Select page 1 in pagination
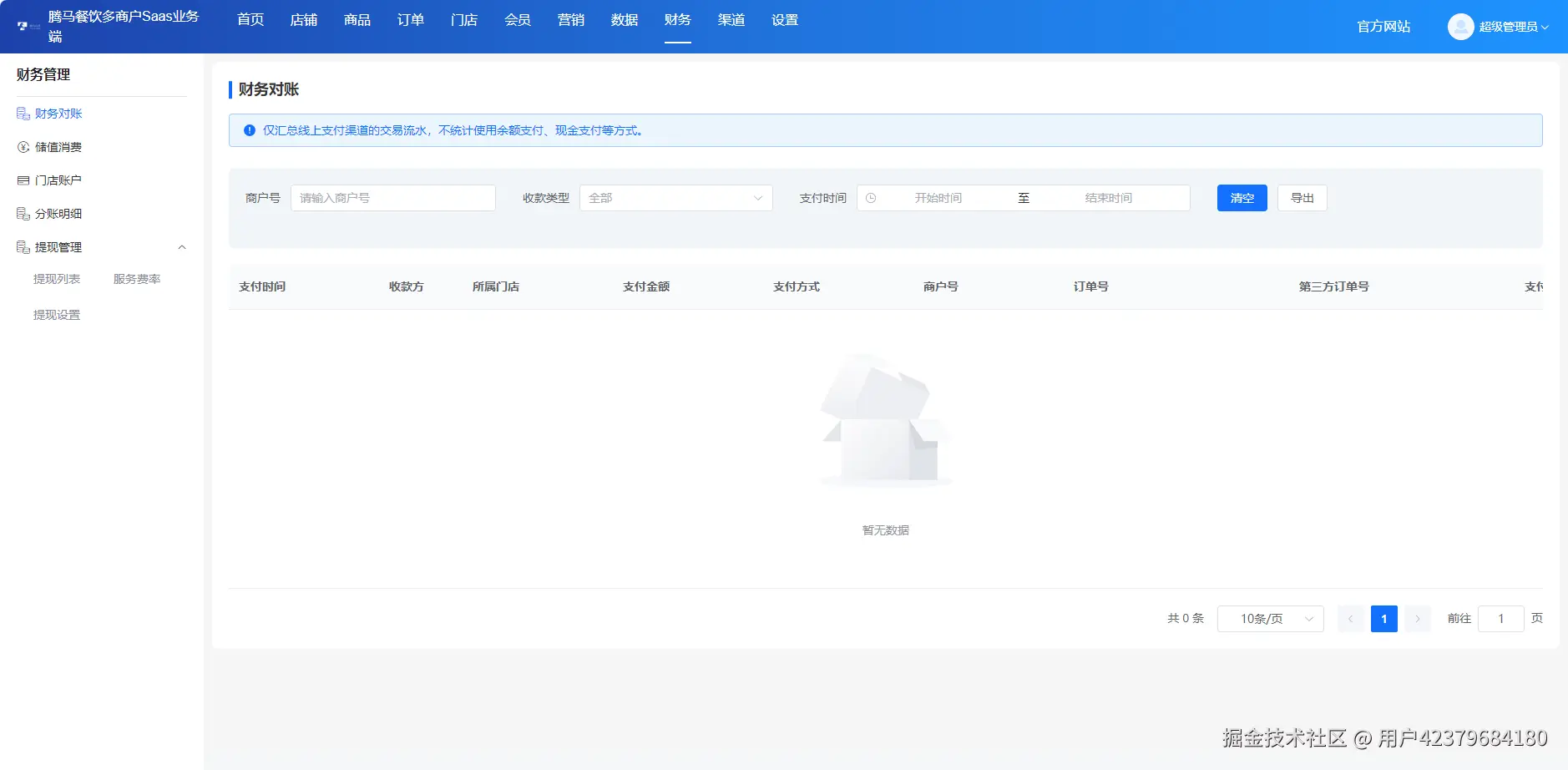The width and height of the screenshot is (1568, 770). point(1384,619)
